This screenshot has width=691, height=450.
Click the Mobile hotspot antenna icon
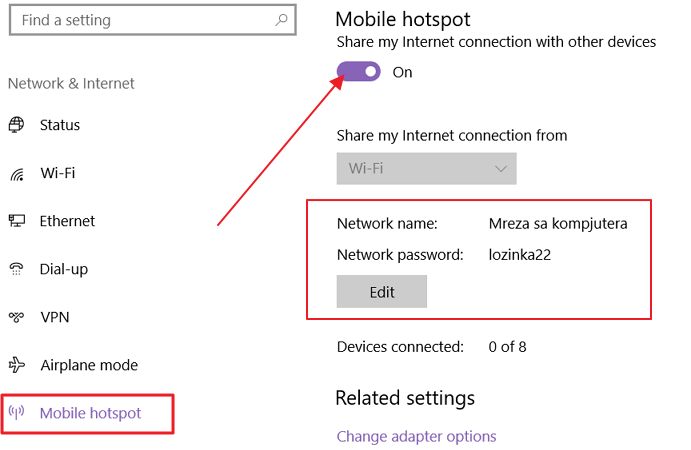tap(16, 413)
